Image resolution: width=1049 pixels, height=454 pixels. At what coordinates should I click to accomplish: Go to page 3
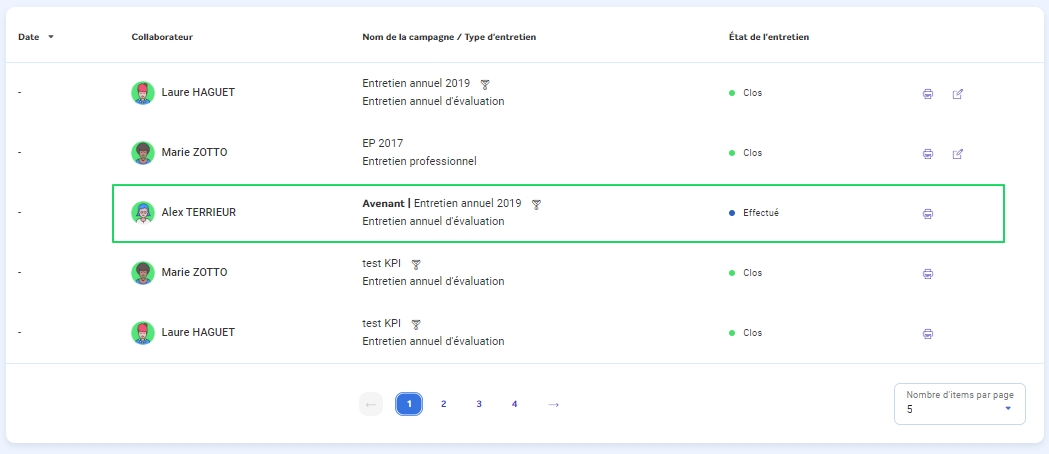pyautogui.click(x=479, y=404)
